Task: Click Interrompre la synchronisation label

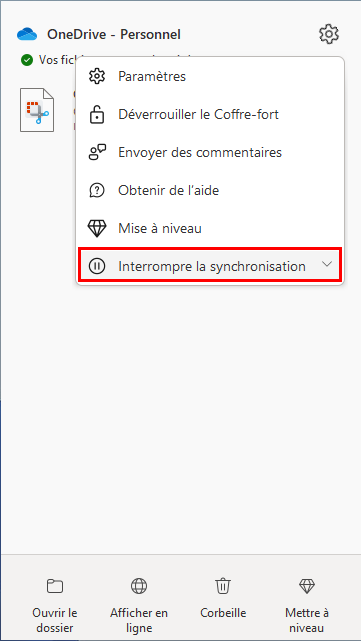Action: (x=212, y=267)
